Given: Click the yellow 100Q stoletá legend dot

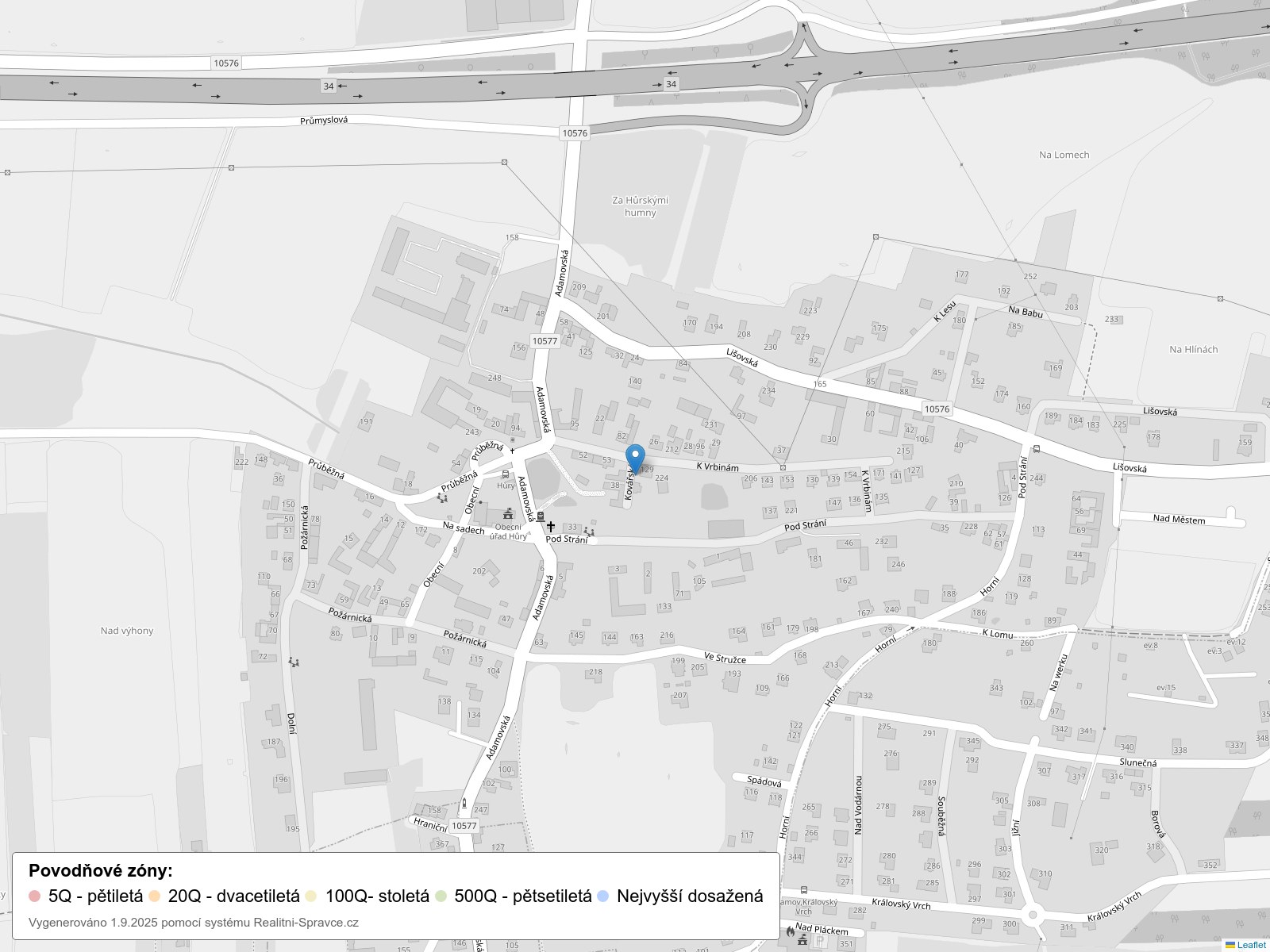Looking at the screenshot, I should pyautogui.click(x=311, y=896).
